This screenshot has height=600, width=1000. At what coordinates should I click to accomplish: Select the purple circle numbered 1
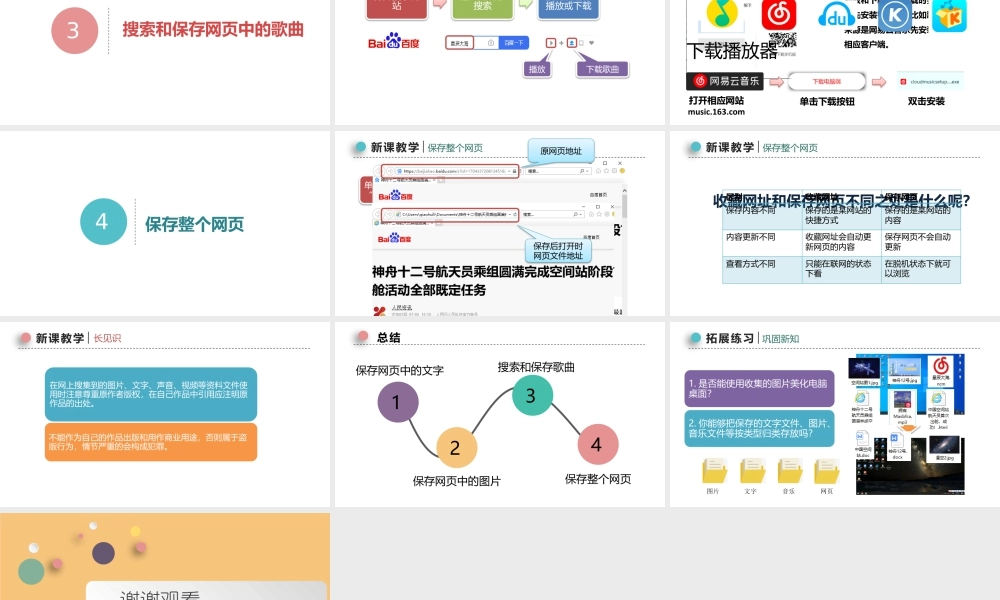coord(397,402)
